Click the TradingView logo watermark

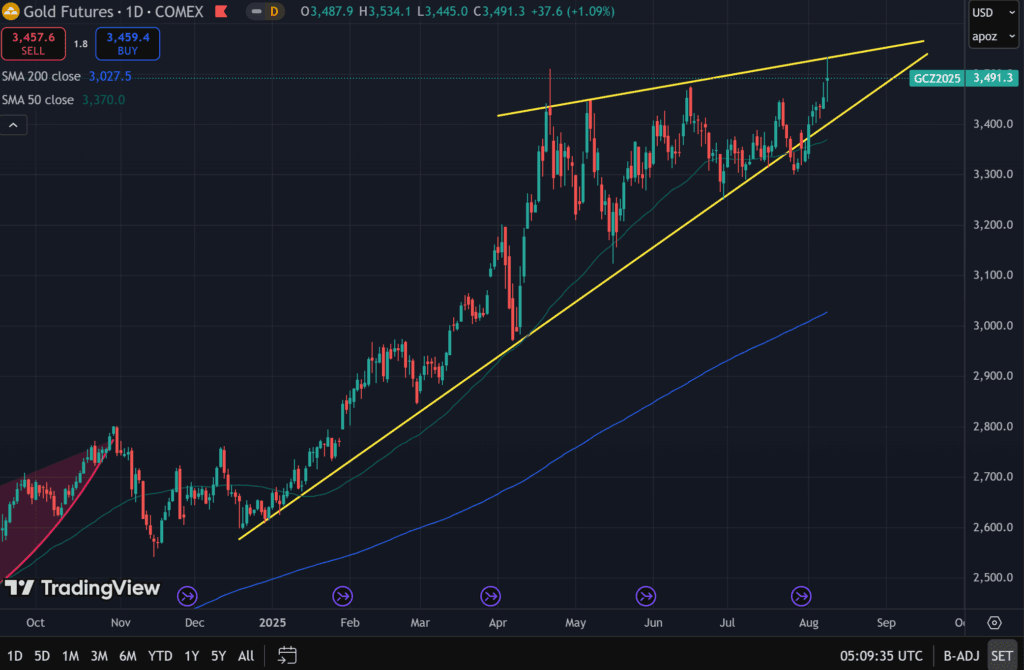pos(82,588)
